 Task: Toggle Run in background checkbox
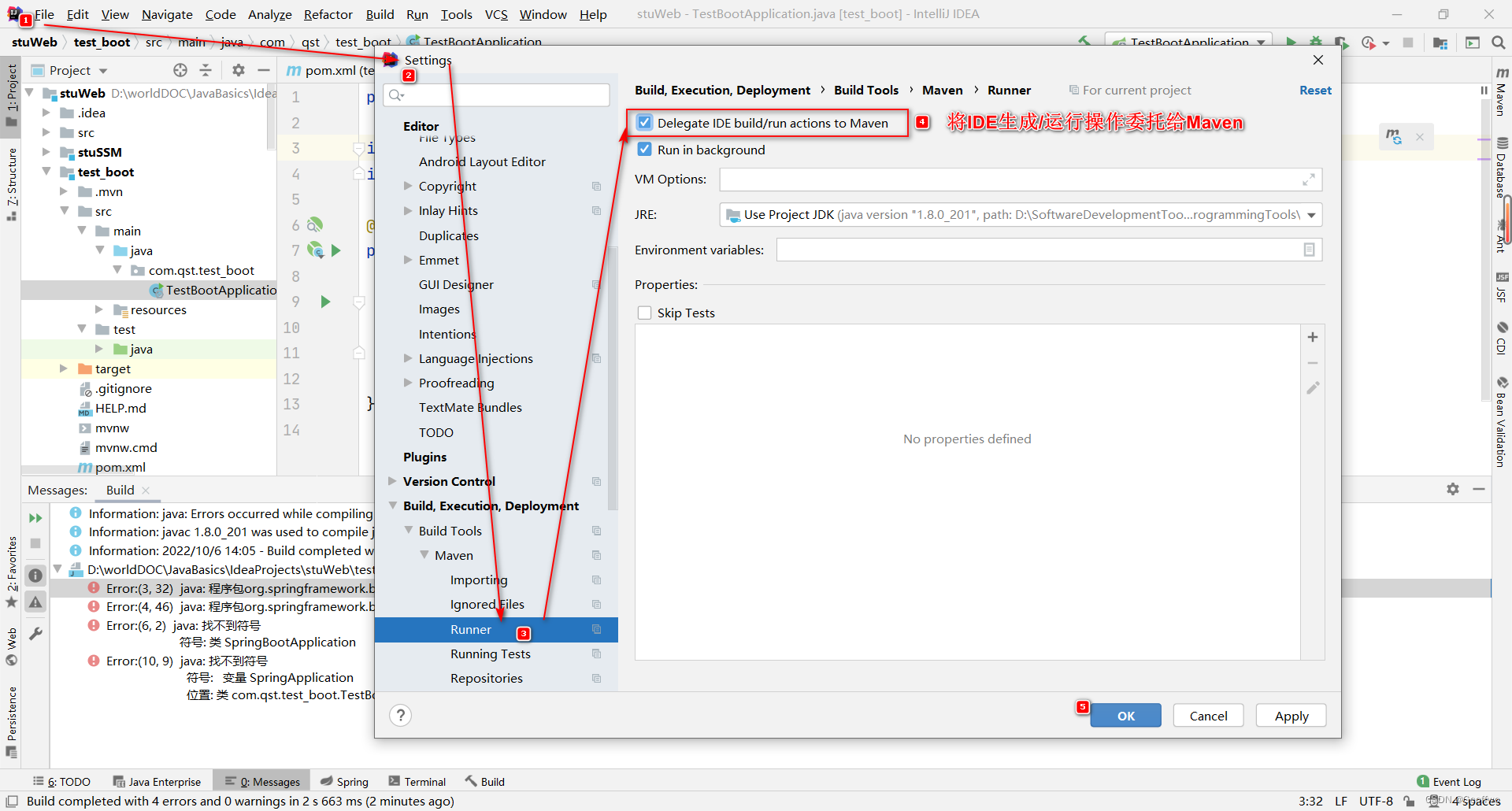(x=645, y=150)
